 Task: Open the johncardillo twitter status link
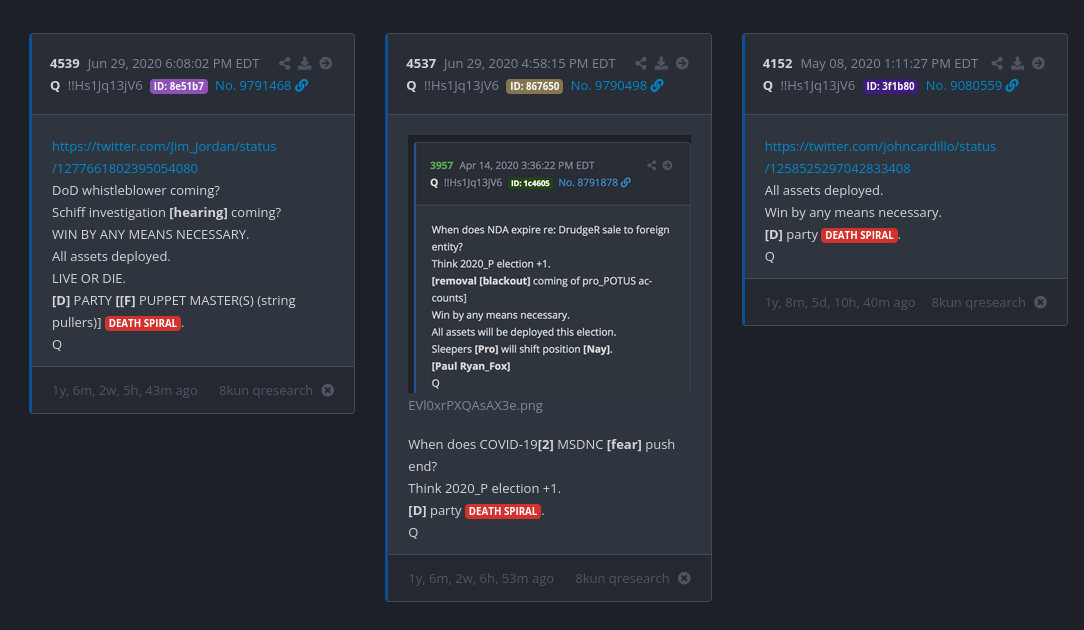point(880,158)
